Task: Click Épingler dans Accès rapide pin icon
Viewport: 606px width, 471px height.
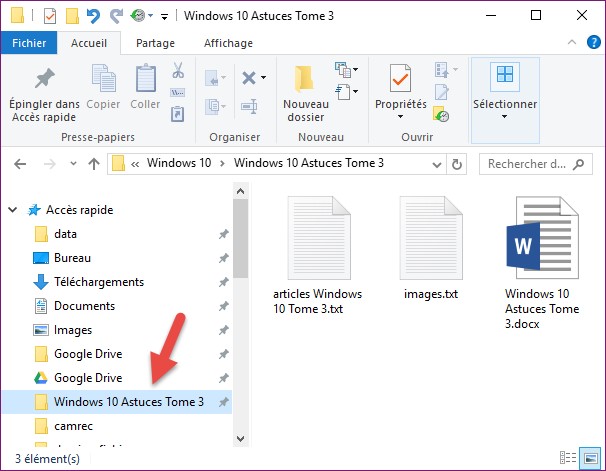Action: point(43,79)
